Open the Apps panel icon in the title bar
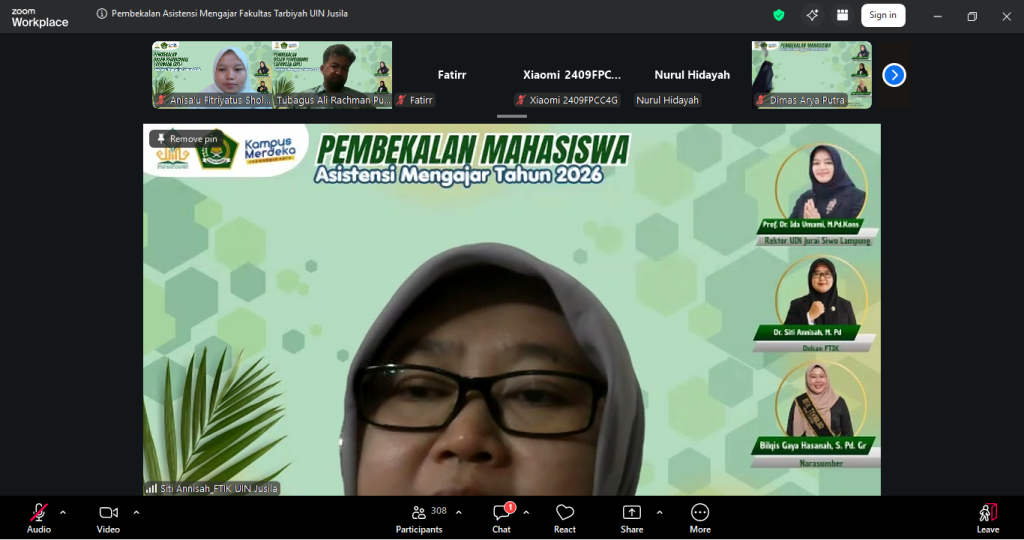Image resolution: width=1024 pixels, height=540 pixels. click(x=842, y=15)
